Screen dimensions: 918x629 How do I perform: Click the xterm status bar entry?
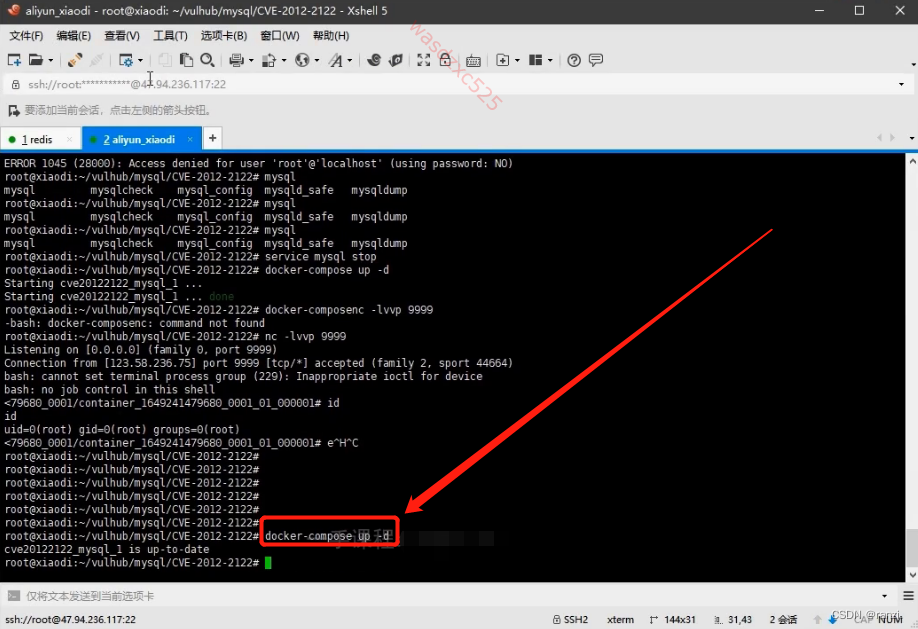[x=621, y=619]
